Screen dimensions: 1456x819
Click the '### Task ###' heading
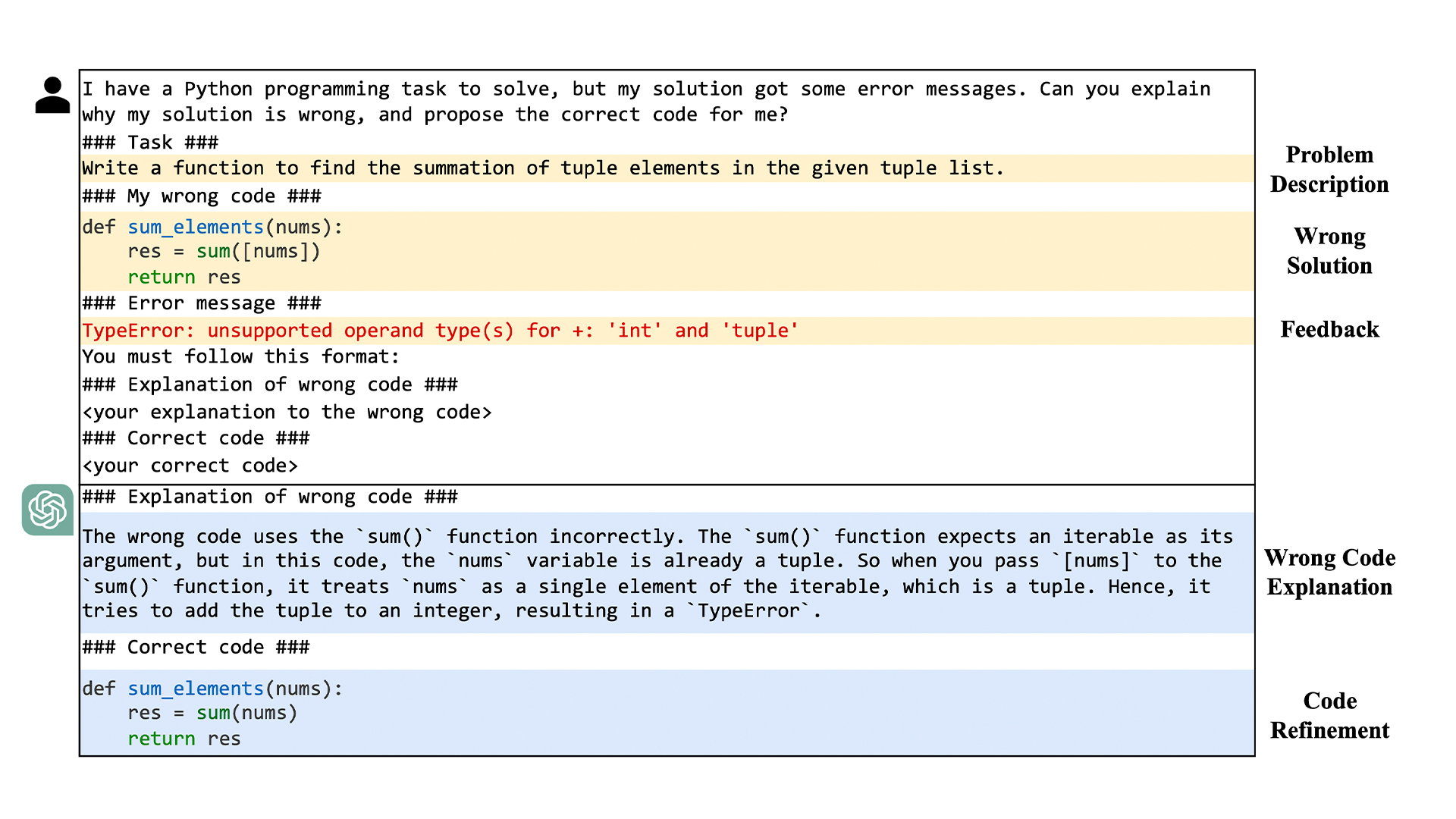point(150,143)
